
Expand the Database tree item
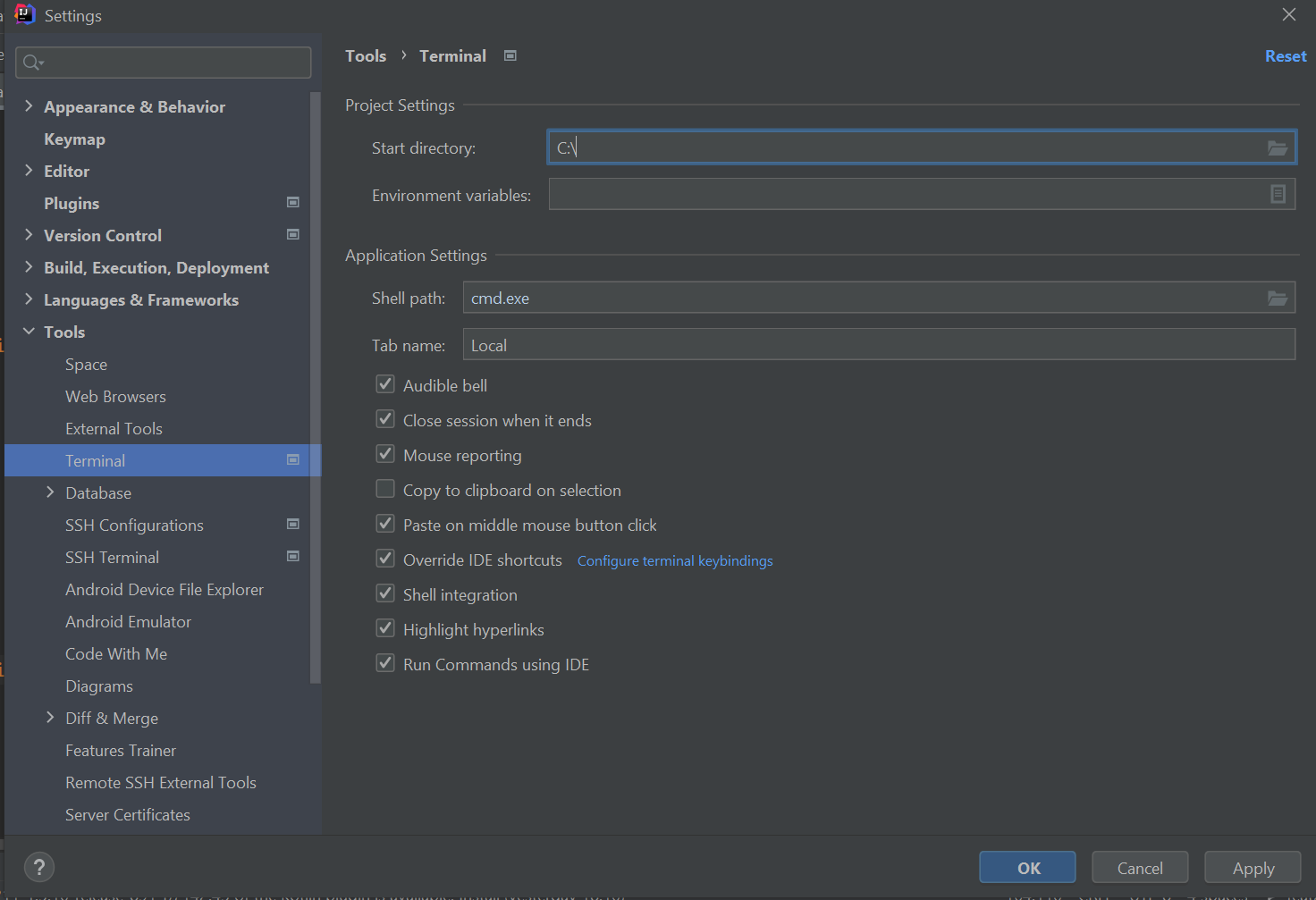(x=50, y=492)
